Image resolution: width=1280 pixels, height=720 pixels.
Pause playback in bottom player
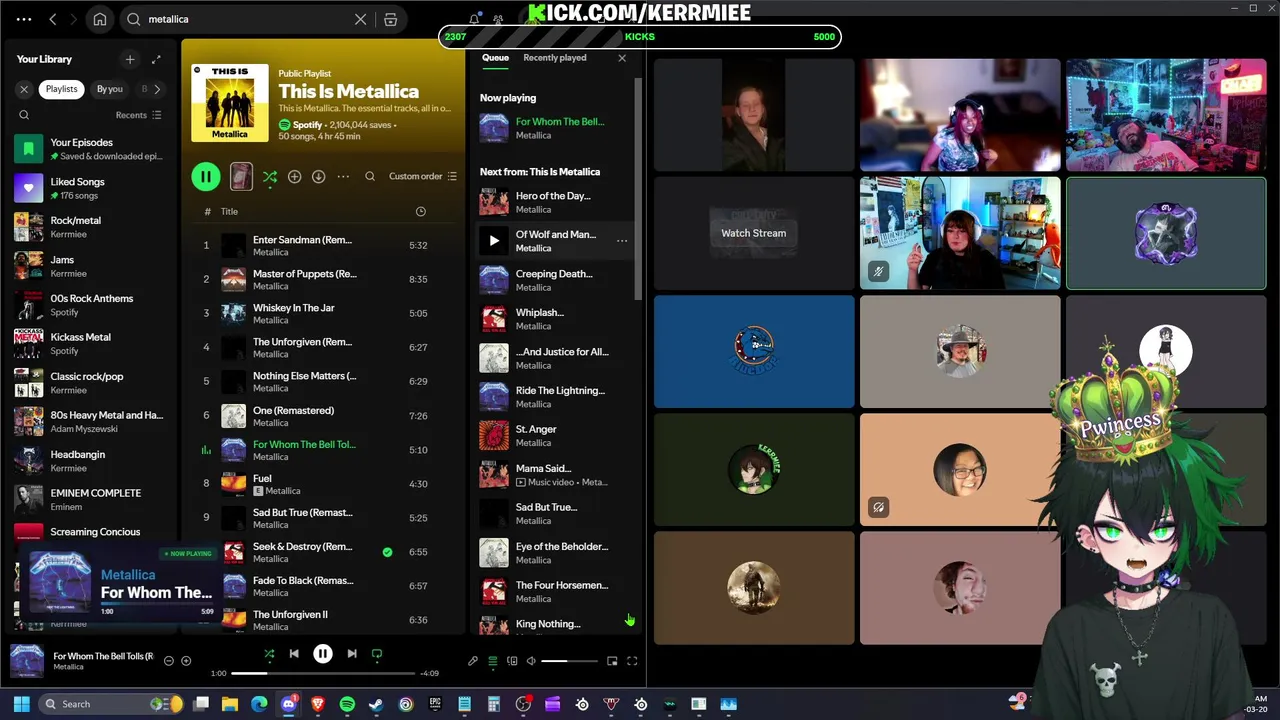pyautogui.click(x=323, y=654)
